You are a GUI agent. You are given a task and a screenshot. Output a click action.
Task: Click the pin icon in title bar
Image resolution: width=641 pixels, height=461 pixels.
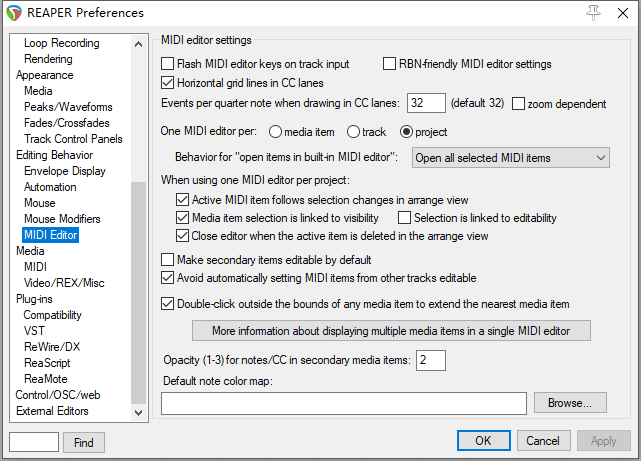(x=593, y=13)
